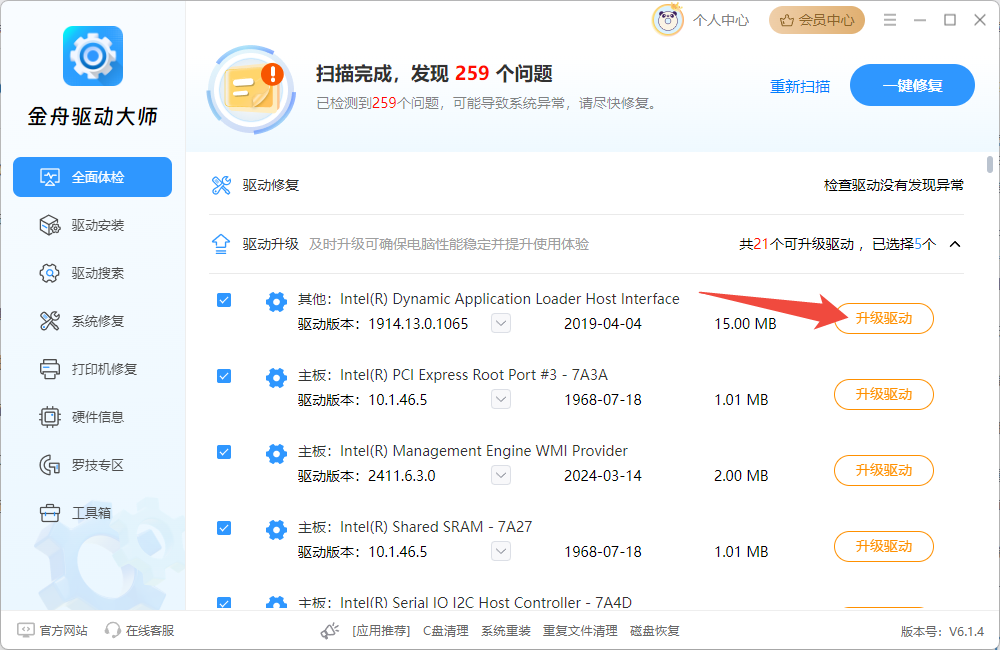Click the 在线客服 headset icon
The width and height of the screenshot is (1000, 650).
click(113, 630)
